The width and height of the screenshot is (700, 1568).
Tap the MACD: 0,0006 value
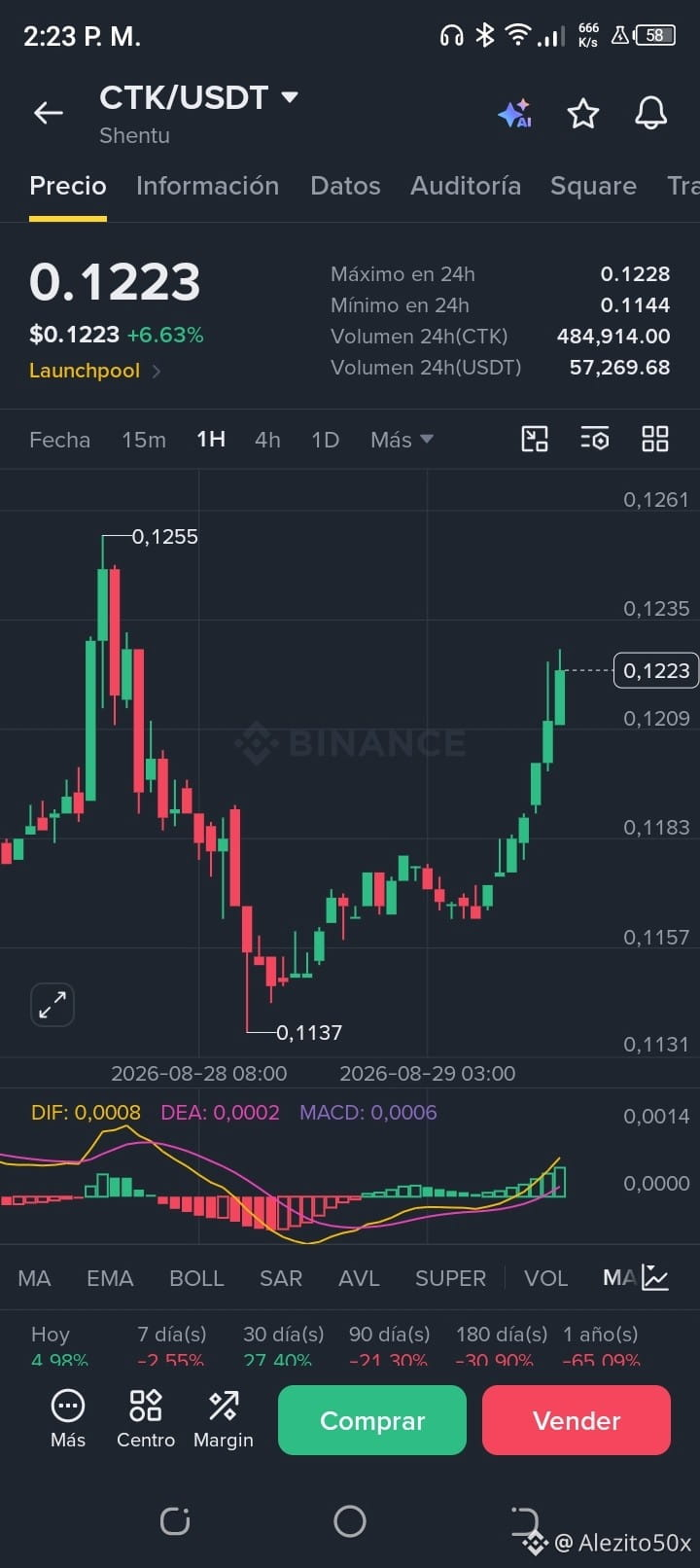tap(368, 1112)
